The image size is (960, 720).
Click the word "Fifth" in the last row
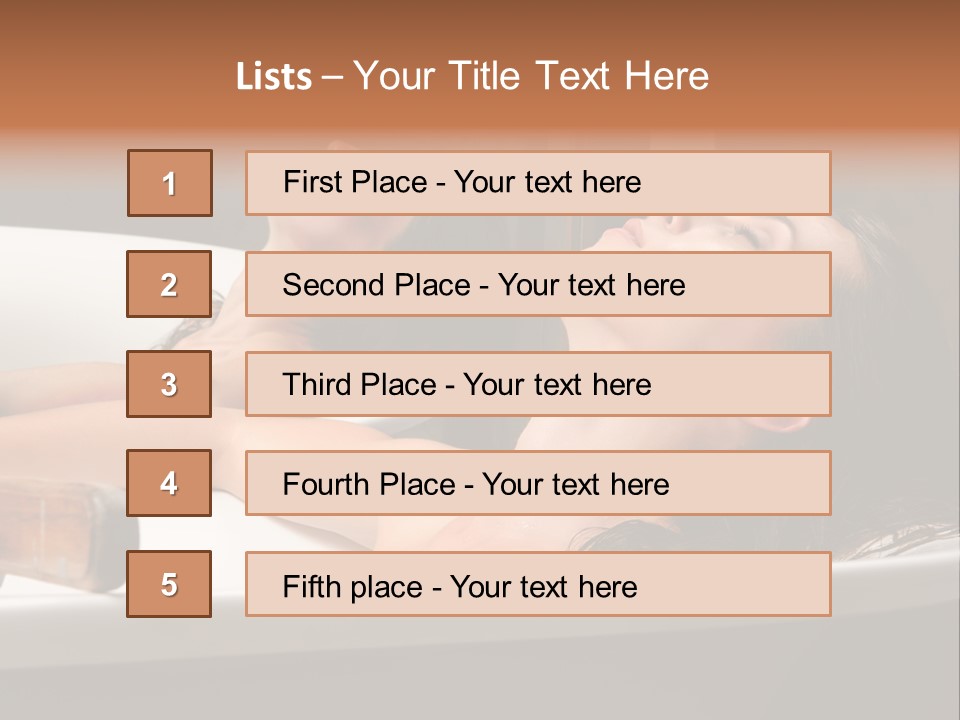point(311,586)
